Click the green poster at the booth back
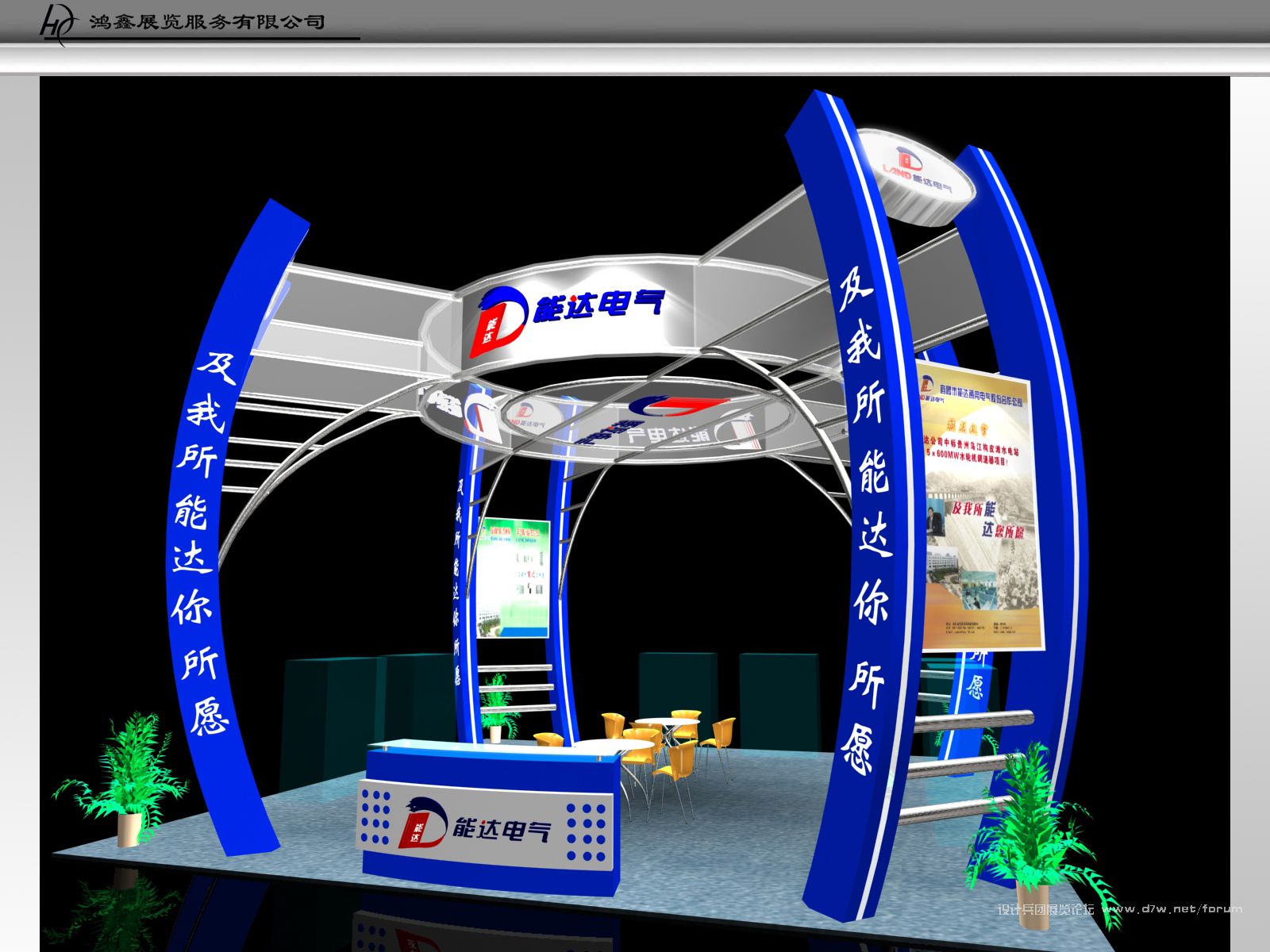 click(512, 578)
